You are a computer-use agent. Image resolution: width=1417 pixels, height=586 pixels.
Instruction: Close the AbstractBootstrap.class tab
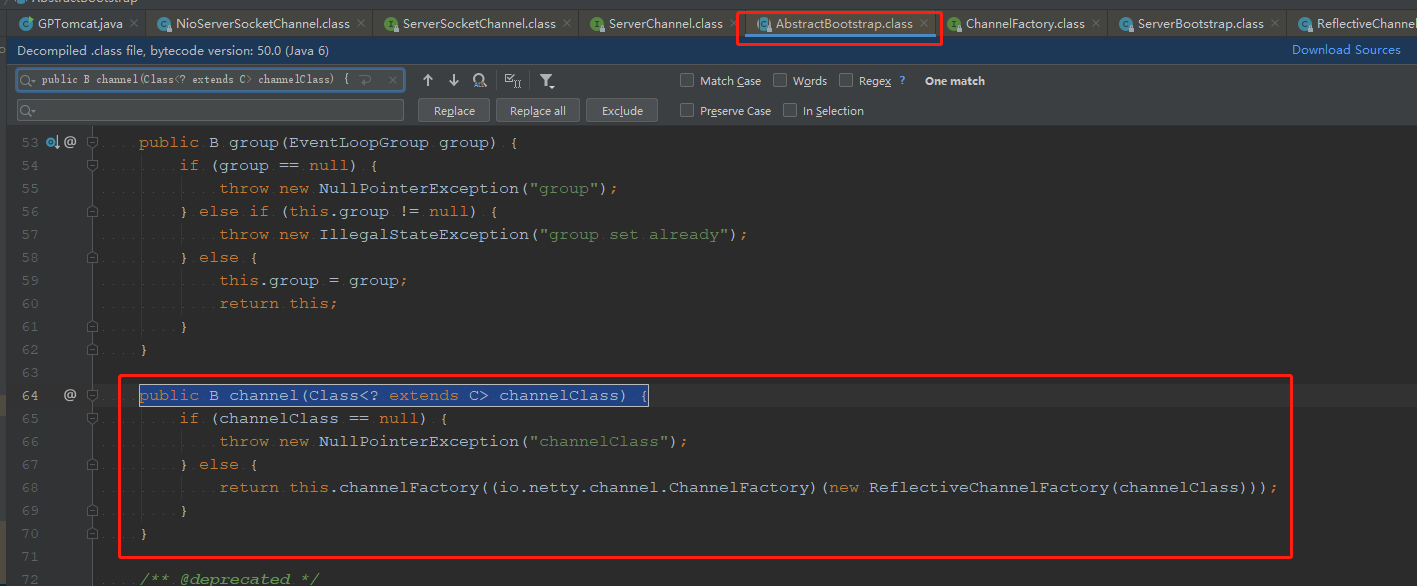coord(924,23)
